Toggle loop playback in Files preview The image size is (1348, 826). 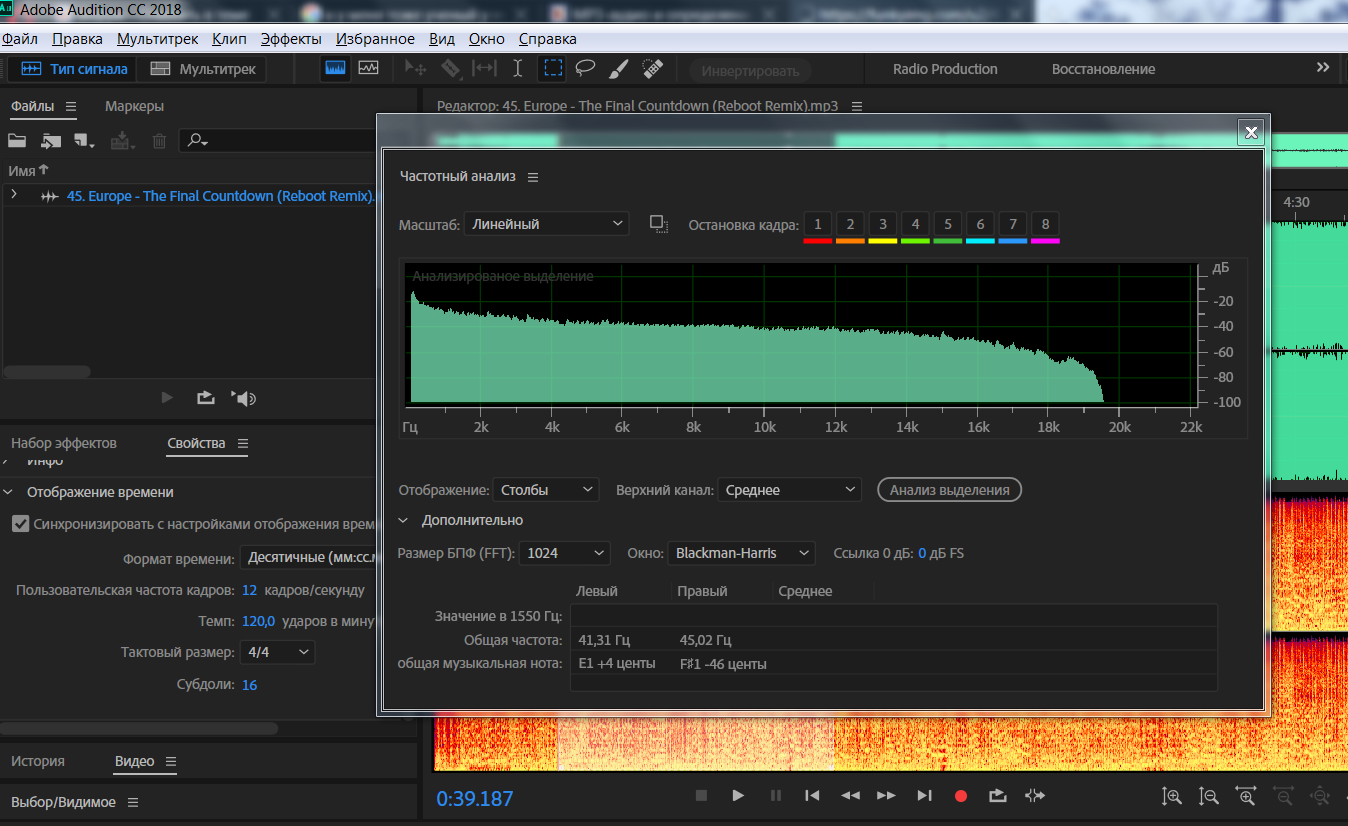[x=206, y=398]
